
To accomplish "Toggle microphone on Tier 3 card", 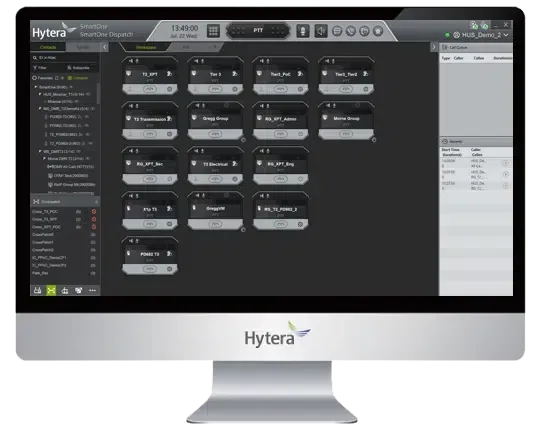I will pos(202,61).
